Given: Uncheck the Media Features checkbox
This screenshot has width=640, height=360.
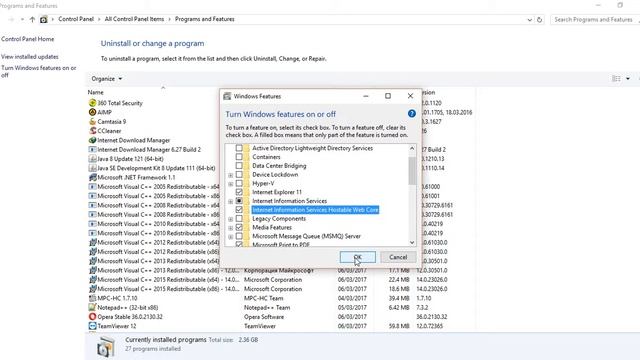Looking at the screenshot, I should (x=239, y=227).
